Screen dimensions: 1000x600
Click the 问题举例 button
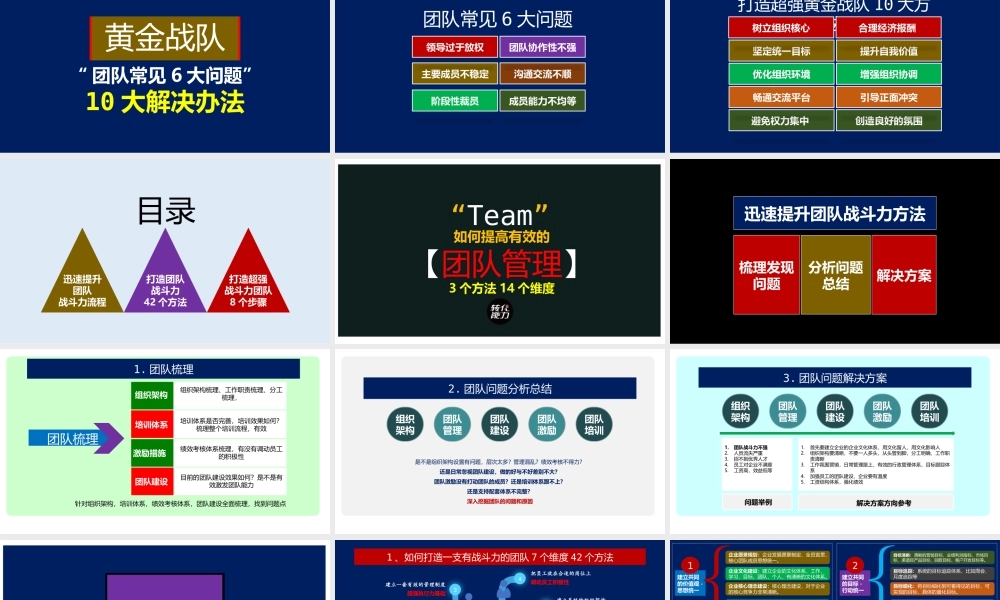(x=760, y=502)
